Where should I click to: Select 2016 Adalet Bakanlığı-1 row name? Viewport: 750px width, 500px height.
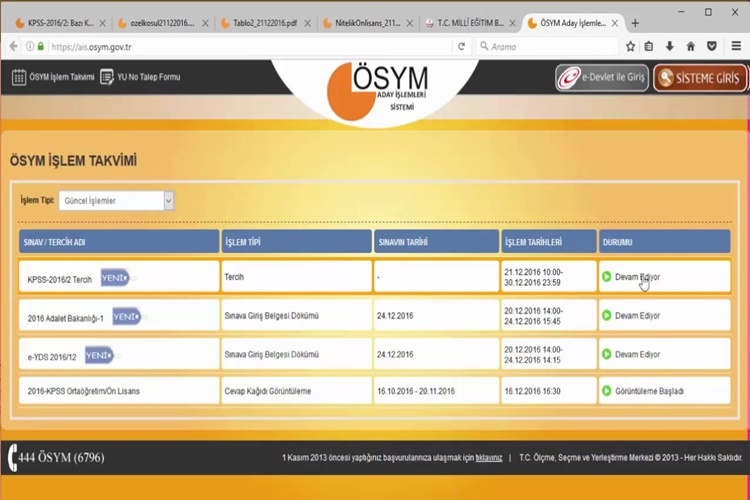tap(66, 319)
